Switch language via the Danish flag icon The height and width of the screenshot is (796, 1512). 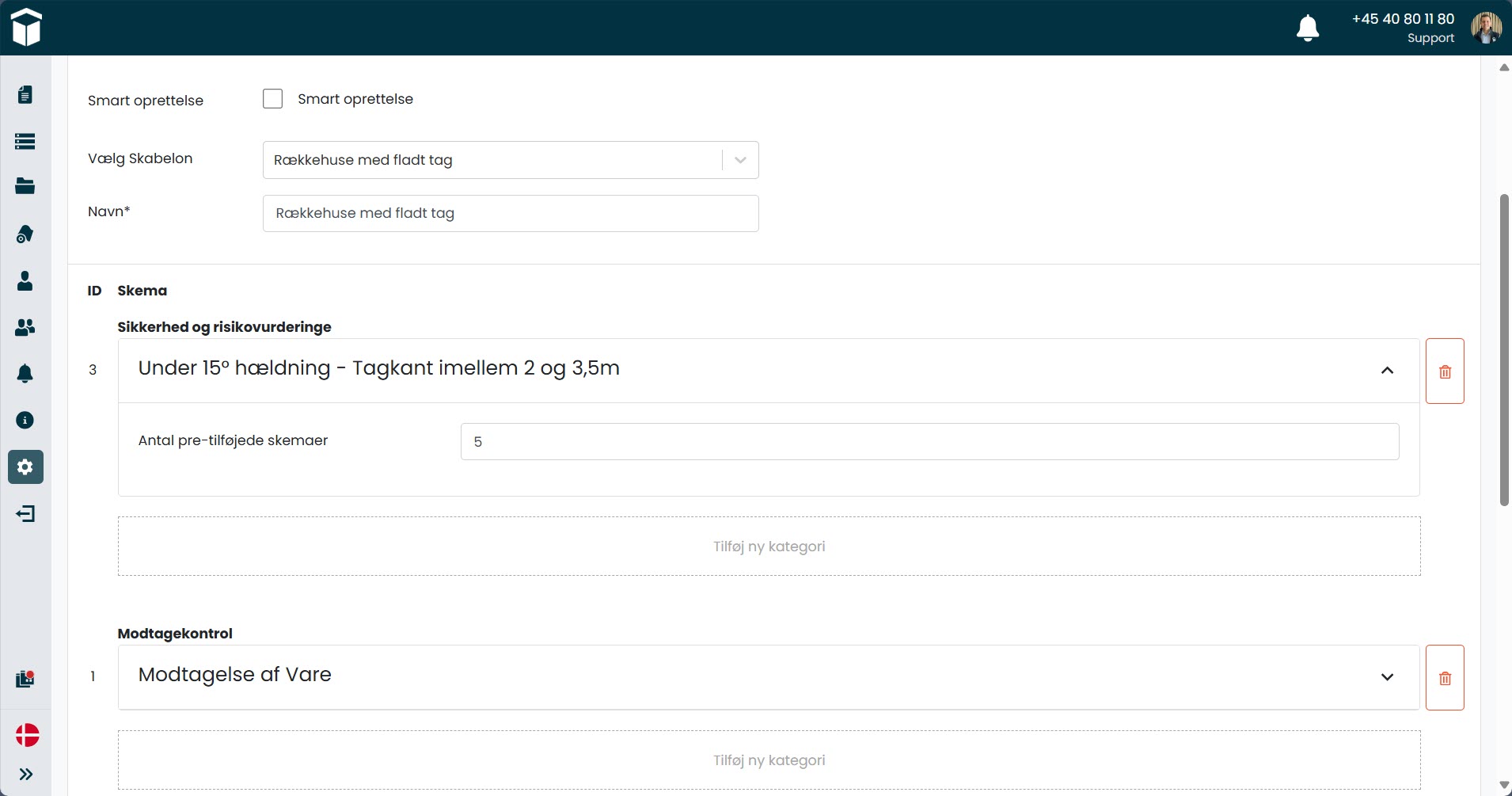click(x=28, y=735)
